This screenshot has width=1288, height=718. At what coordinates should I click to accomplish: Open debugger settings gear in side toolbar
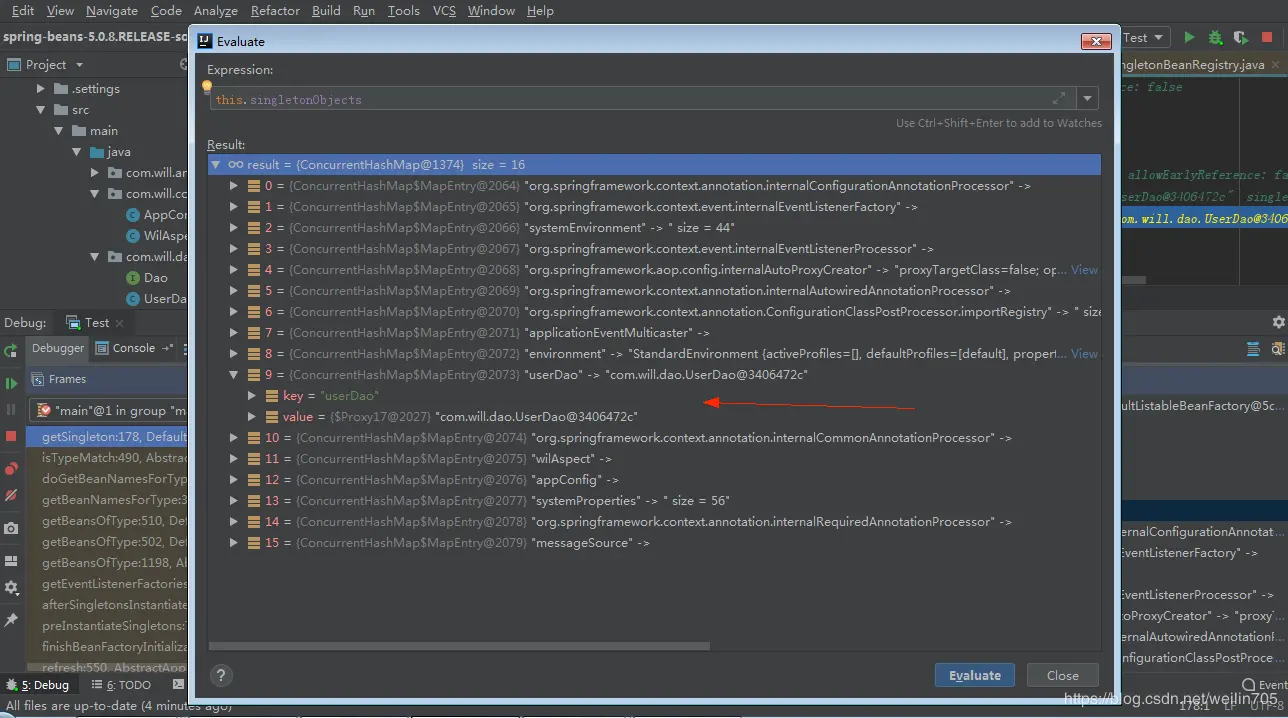[x=11, y=588]
